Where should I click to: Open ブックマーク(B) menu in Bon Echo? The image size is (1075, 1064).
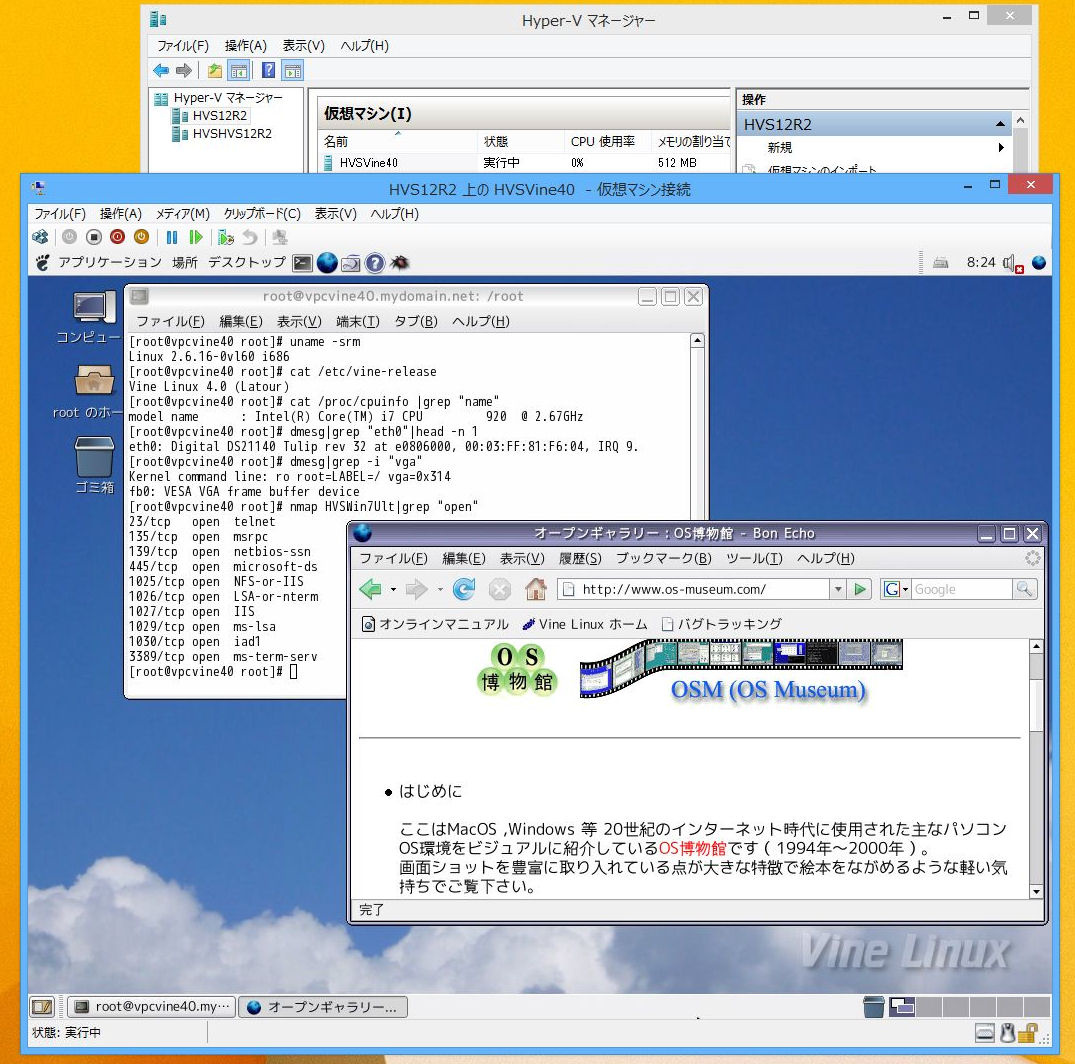point(664,559)
